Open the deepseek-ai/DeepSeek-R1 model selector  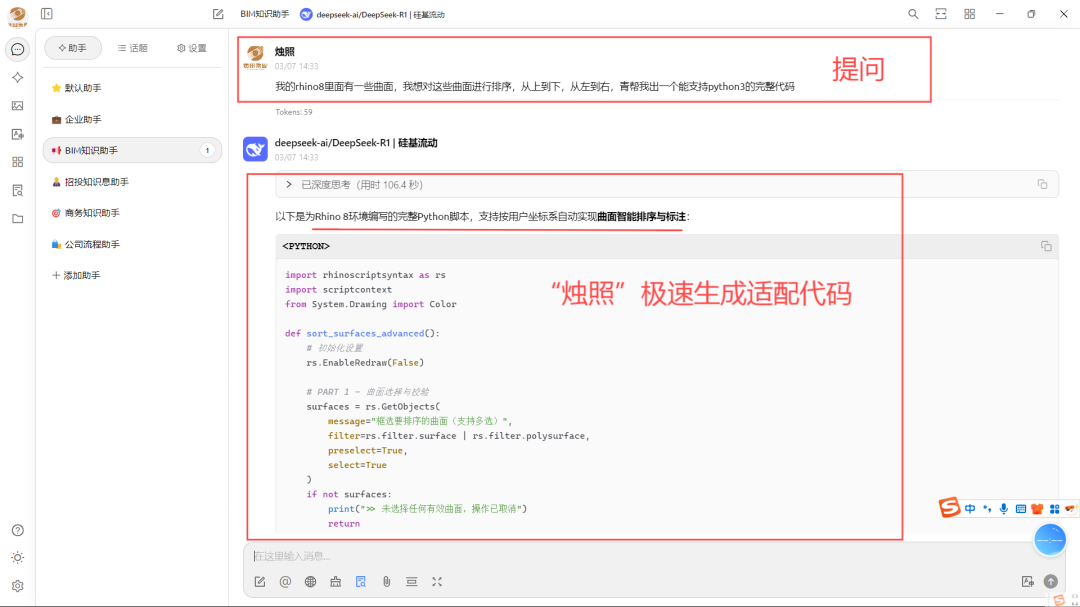coord(373,14)
